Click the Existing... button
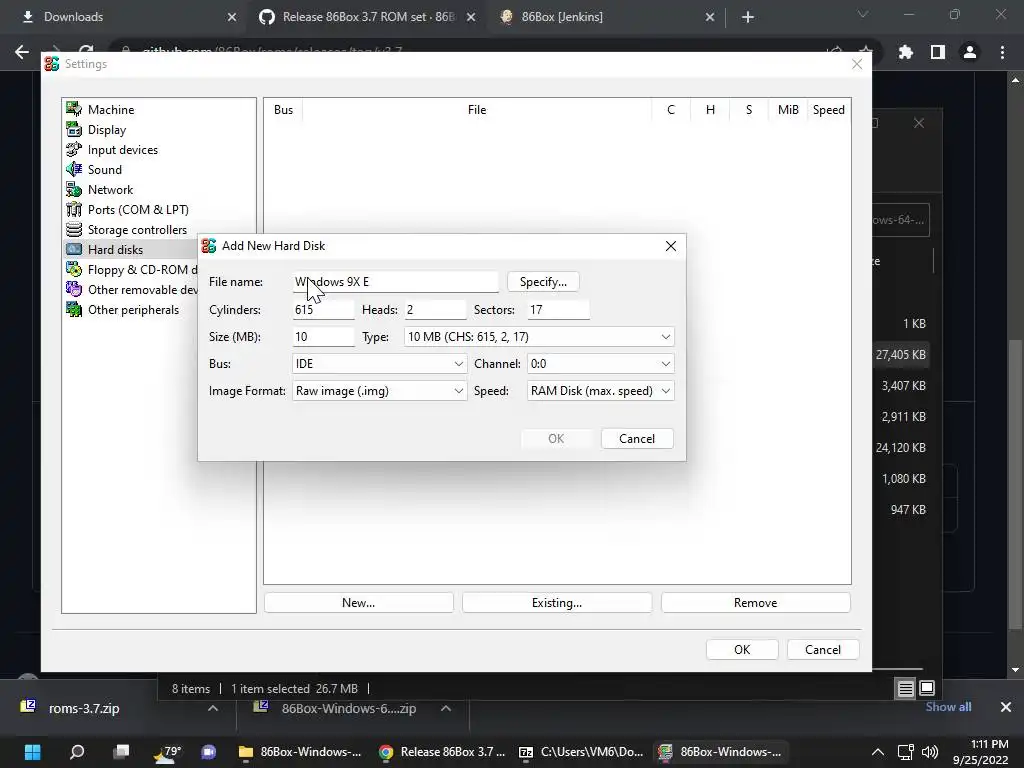Viewport: 1024px width, 768px height. click(556, 603)
